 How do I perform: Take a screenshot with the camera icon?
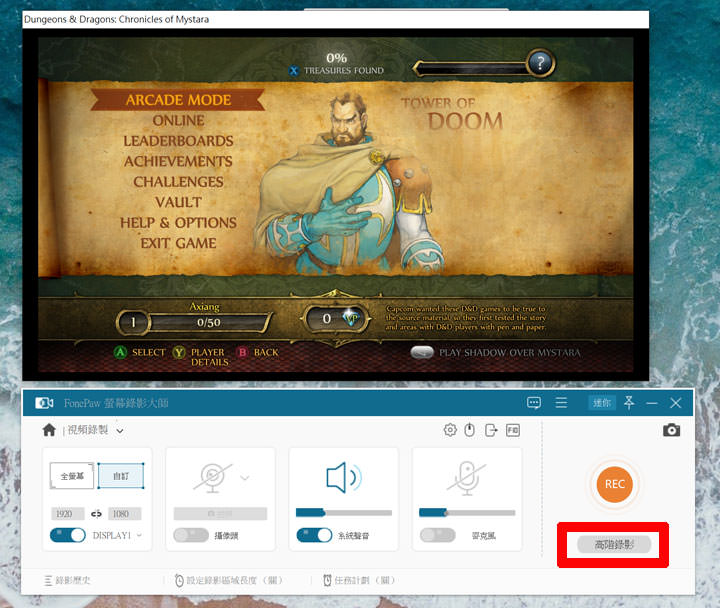coord(671,430)
